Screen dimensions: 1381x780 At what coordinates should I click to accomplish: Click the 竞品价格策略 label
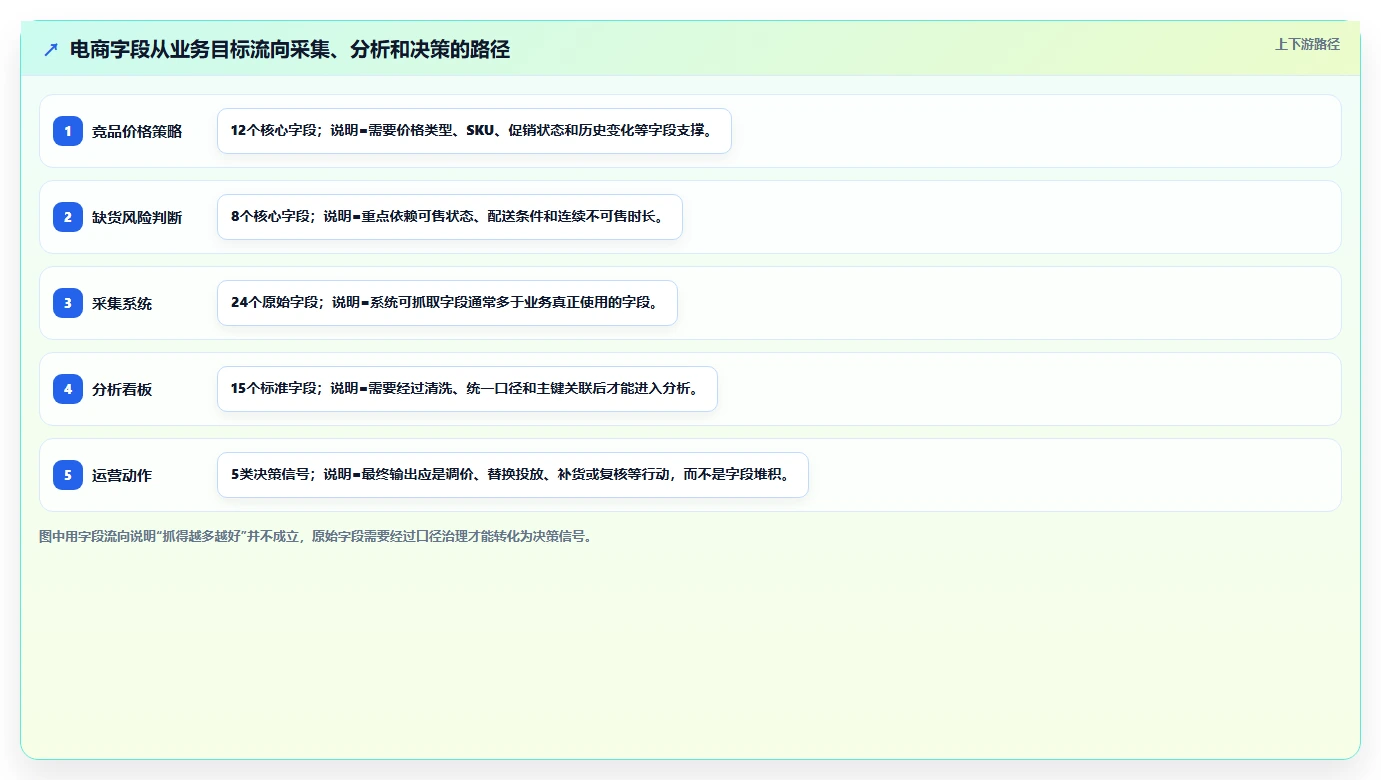[x=137, y=131]
